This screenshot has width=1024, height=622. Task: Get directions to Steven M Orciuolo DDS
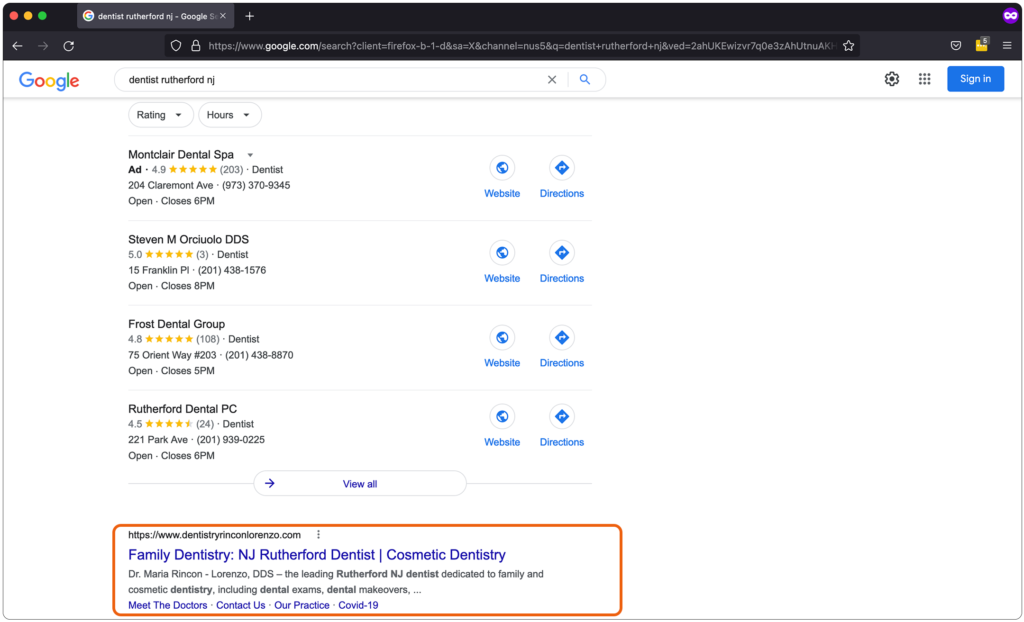561,253
